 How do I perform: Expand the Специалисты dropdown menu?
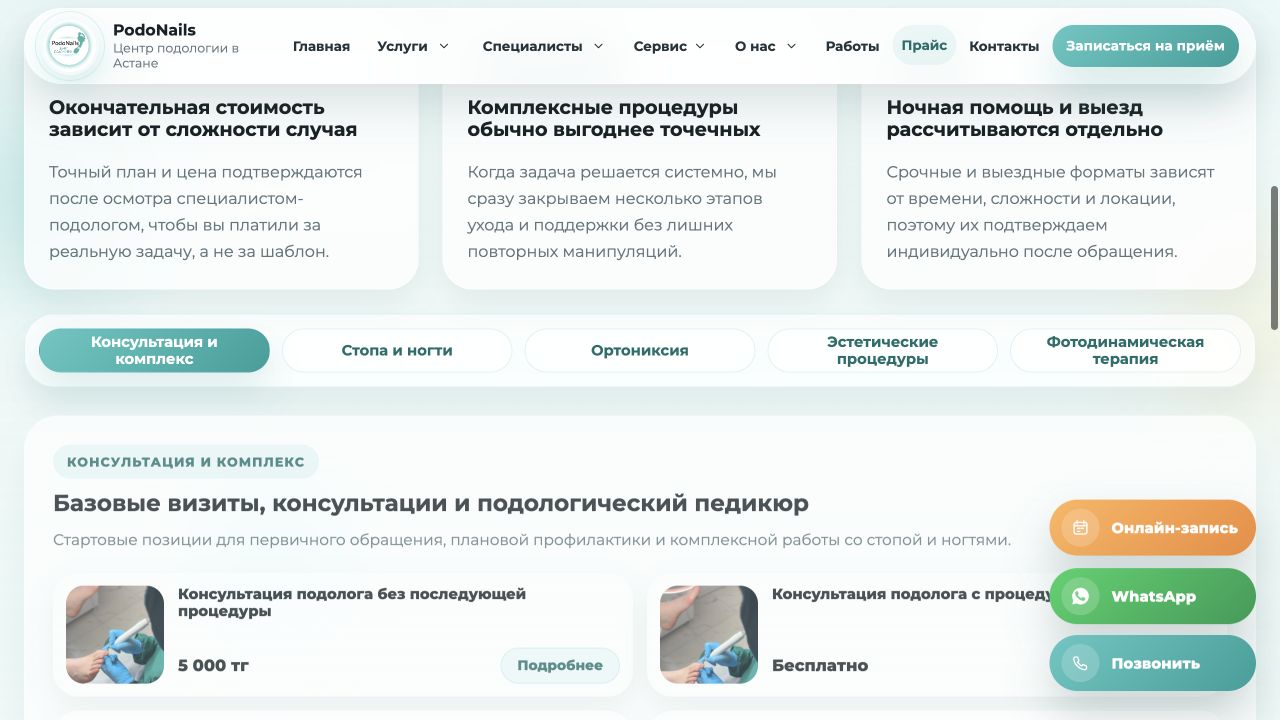(543, 46)
